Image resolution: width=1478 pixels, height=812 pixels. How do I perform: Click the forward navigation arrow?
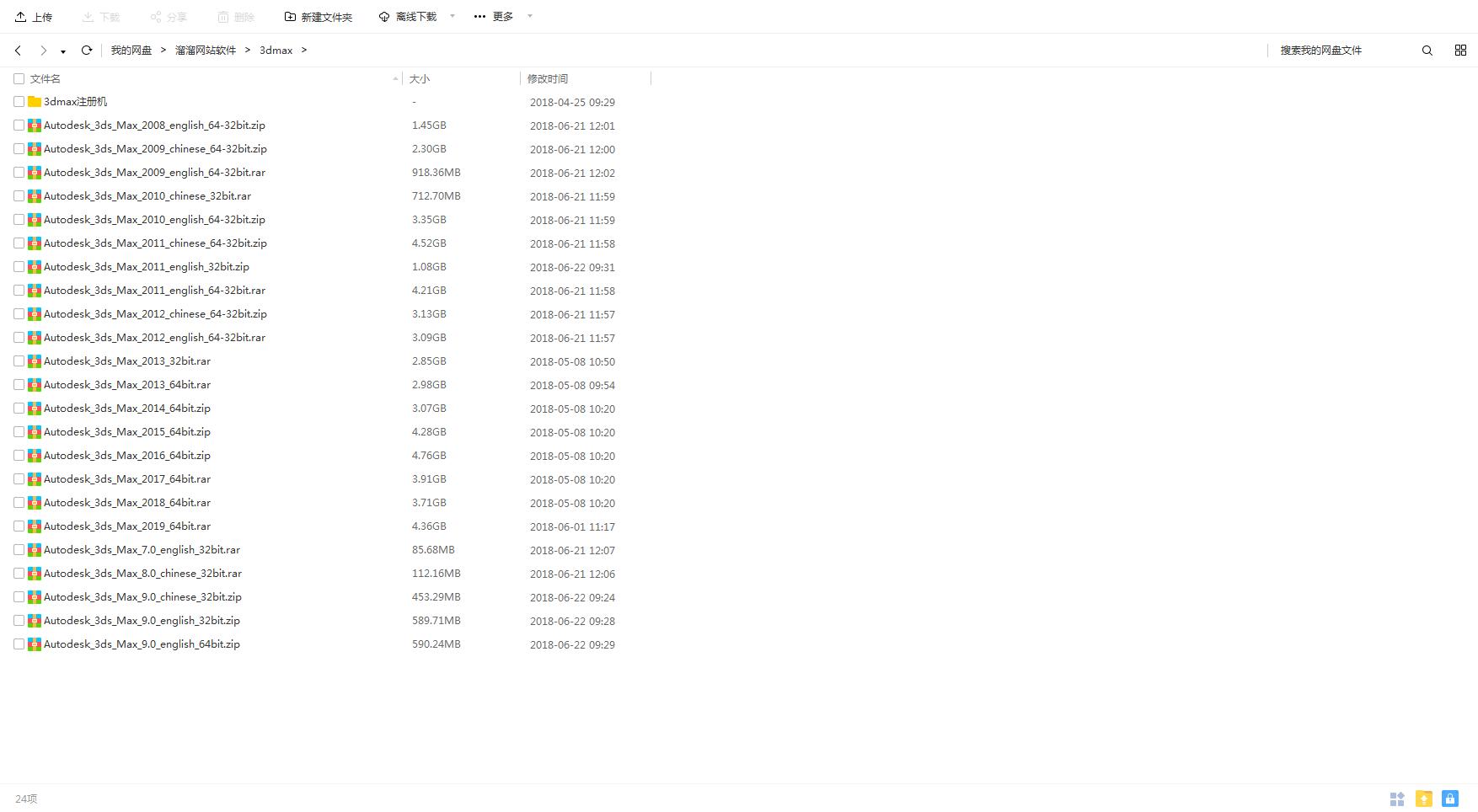click(43, 51)
